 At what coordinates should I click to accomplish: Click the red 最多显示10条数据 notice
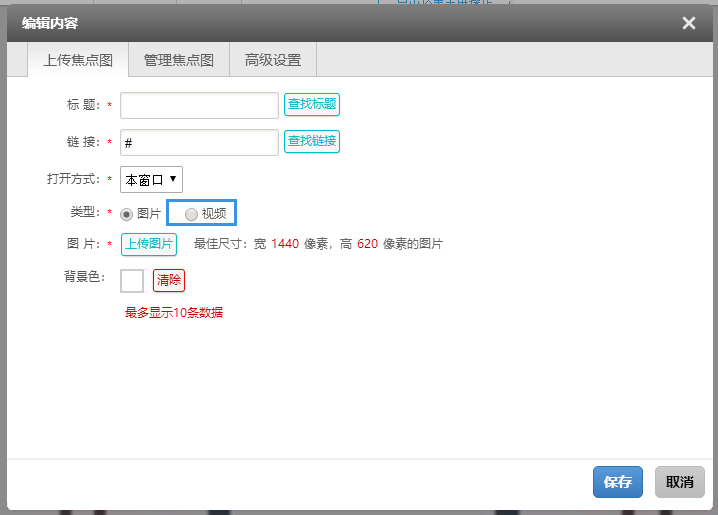click(x=174, y=313)
